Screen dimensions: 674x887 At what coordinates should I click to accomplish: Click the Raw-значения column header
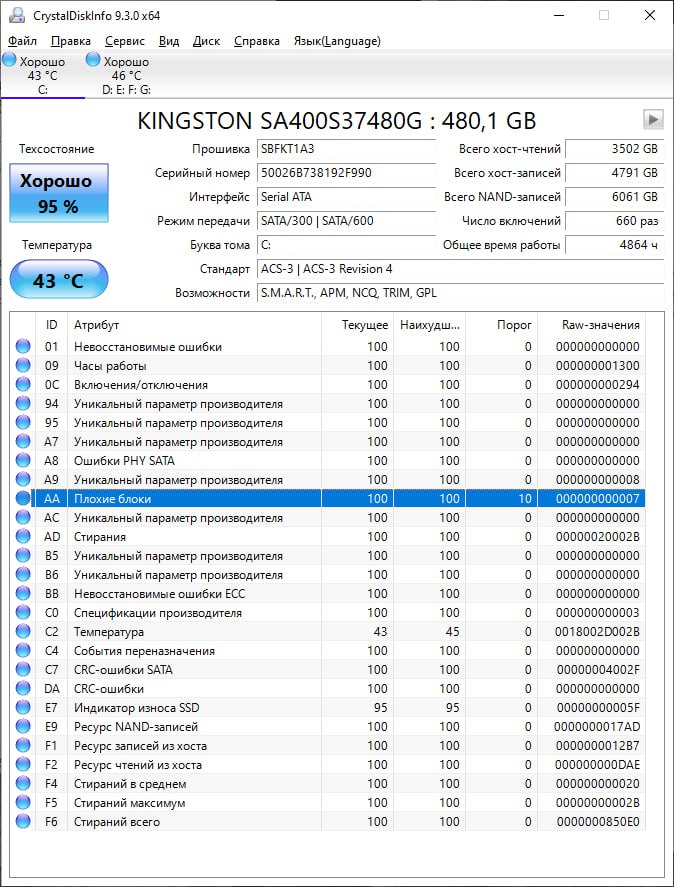coord(591,325)
